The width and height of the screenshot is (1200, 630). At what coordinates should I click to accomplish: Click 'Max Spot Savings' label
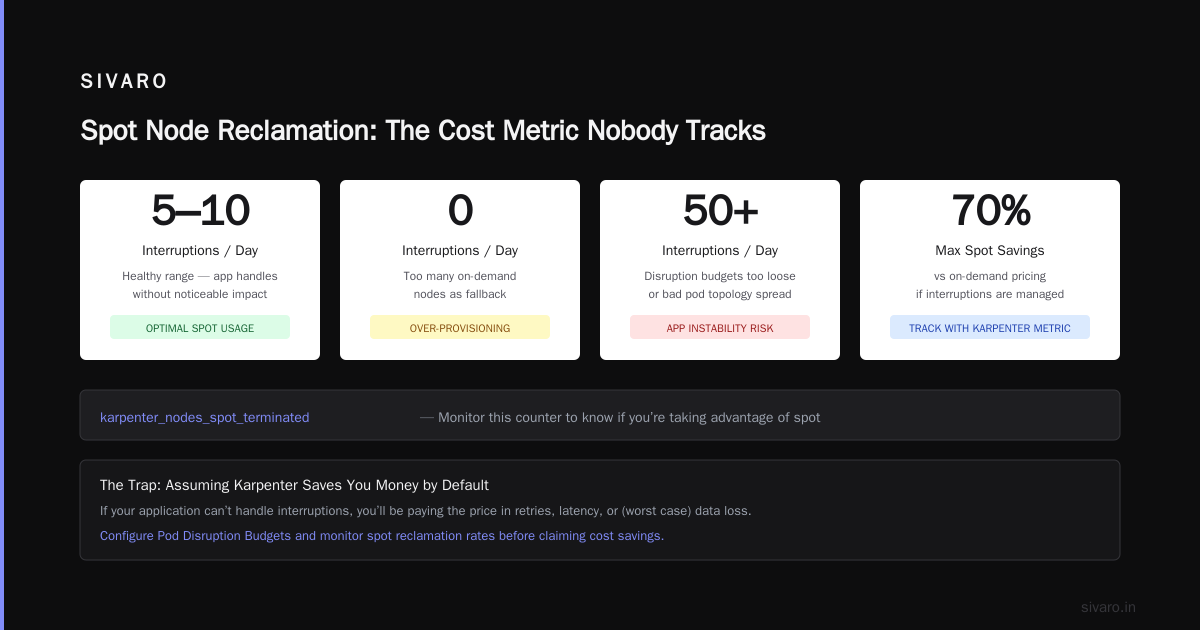pos(990,251)
